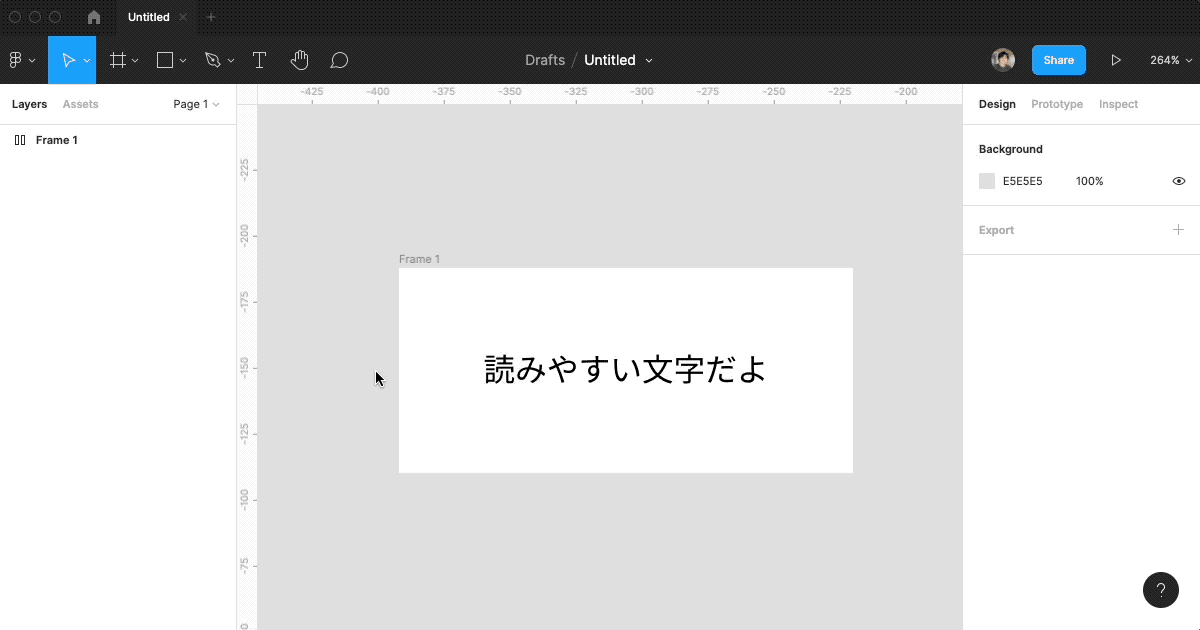This screenshot has width=1200, height=630.
Task: Expand the Page 1 pages list
Action: click(x=196, y=104)
